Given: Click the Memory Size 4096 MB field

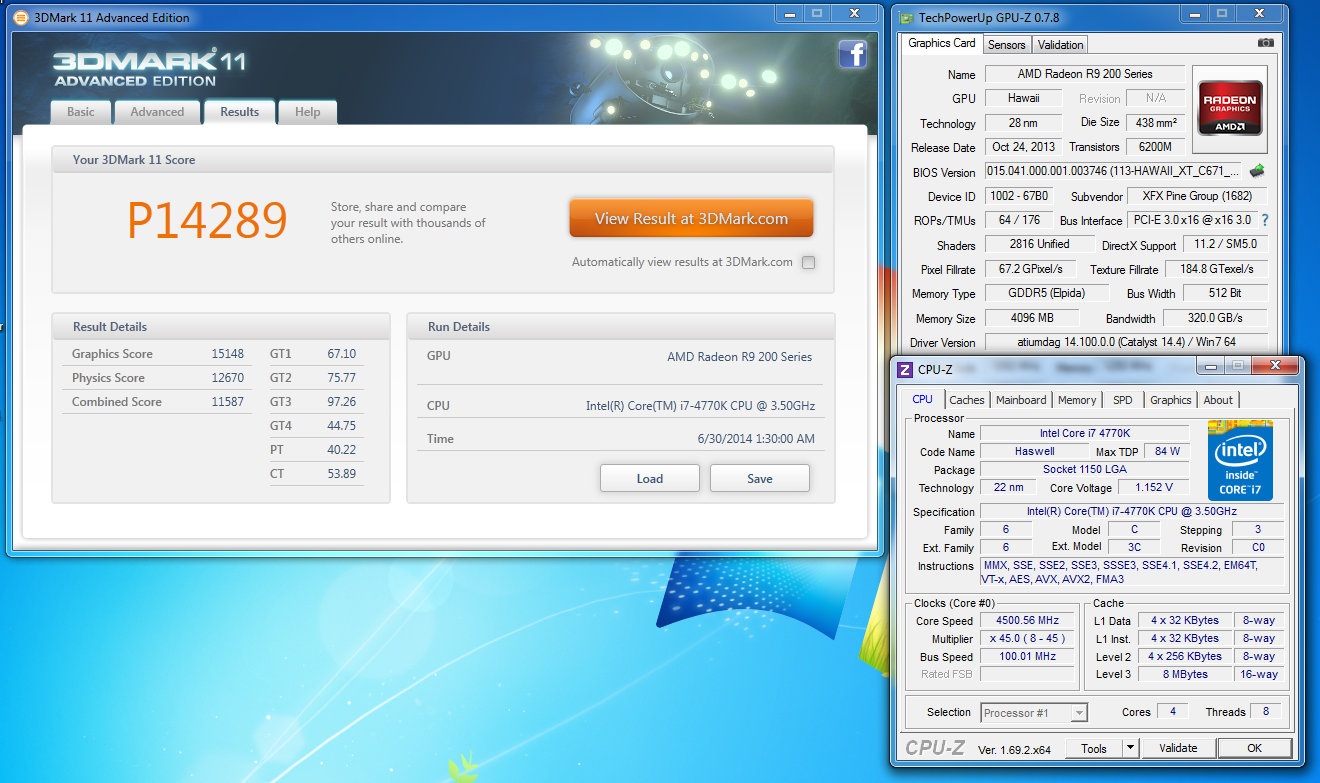Looking at the screenshot, I should coord(1033,318).
